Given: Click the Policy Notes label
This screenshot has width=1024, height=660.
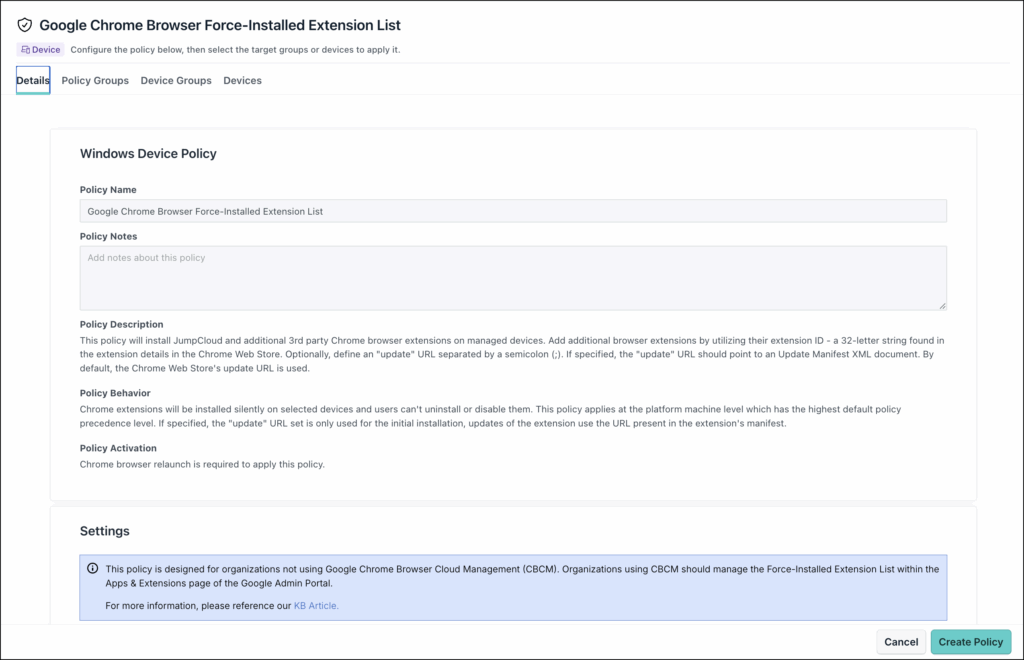Looking at the screenshot, I should pos(108,236).
